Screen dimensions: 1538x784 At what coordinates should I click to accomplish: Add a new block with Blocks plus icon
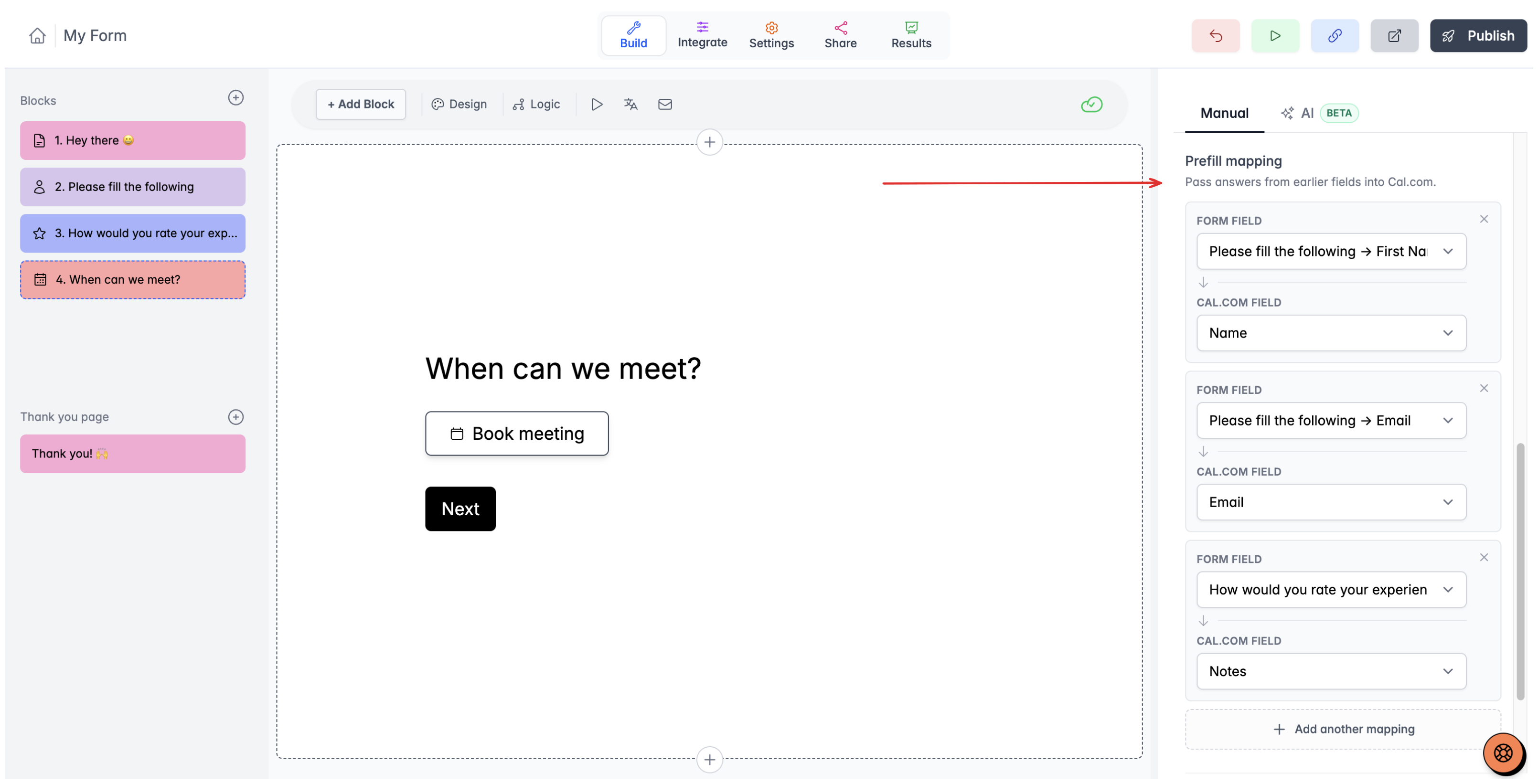coord(236,98)
